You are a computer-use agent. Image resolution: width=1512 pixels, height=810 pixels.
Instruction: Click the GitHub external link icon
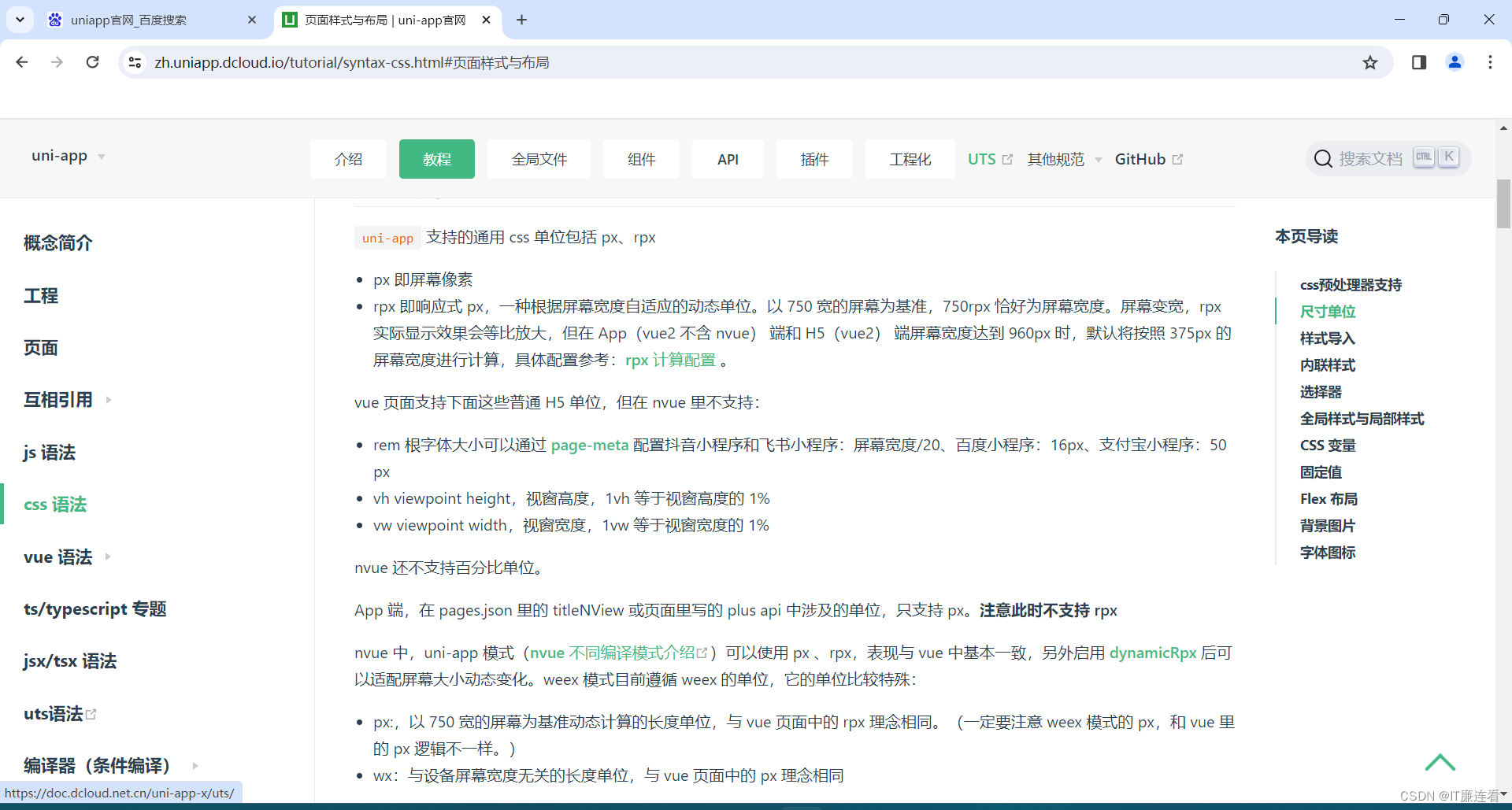pyautogui.click(x=1177, y=160)
